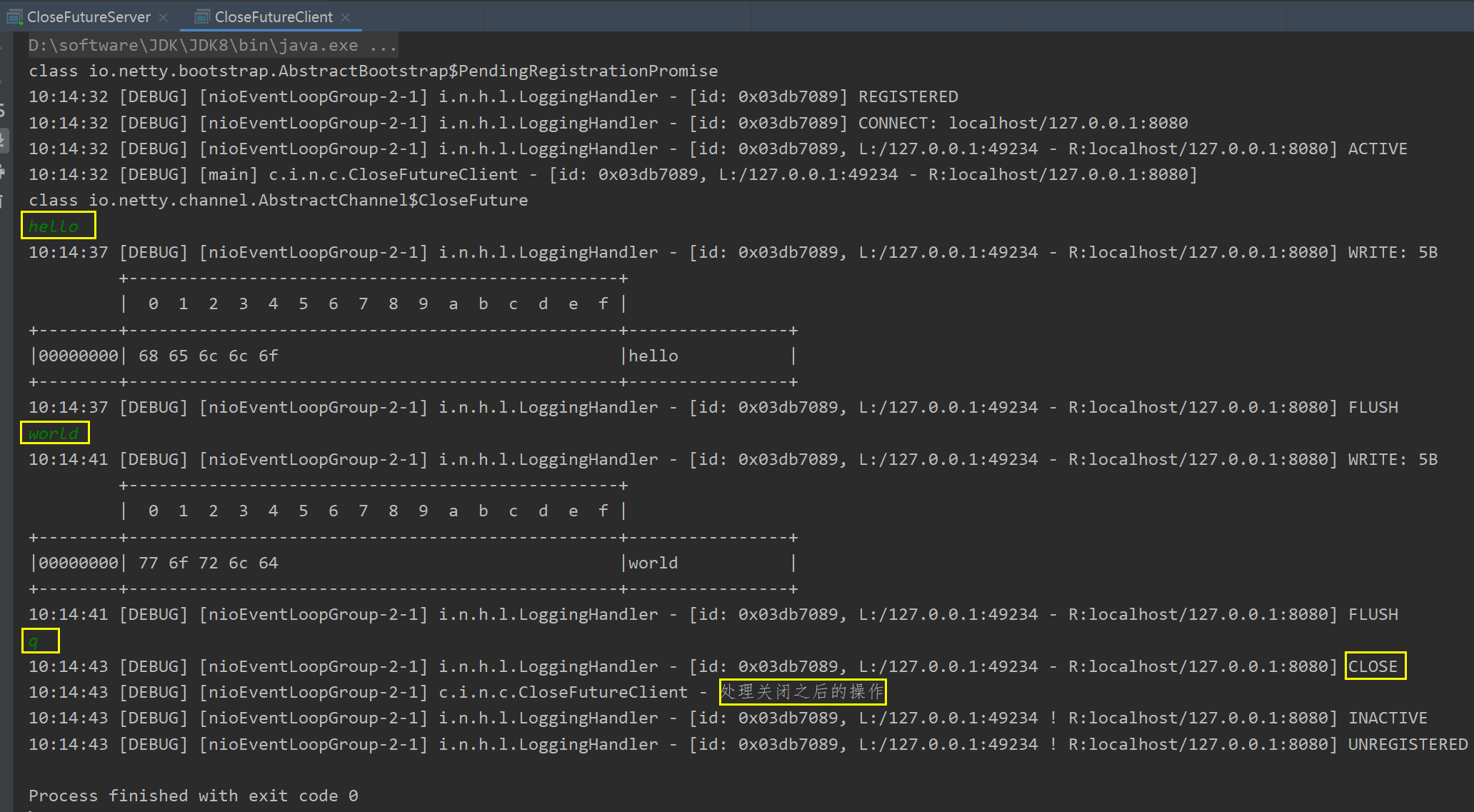This screenshot has height=812, width=1474.
Task: Click 'Process finished with exit code 0'
Action: coord(194,796)
